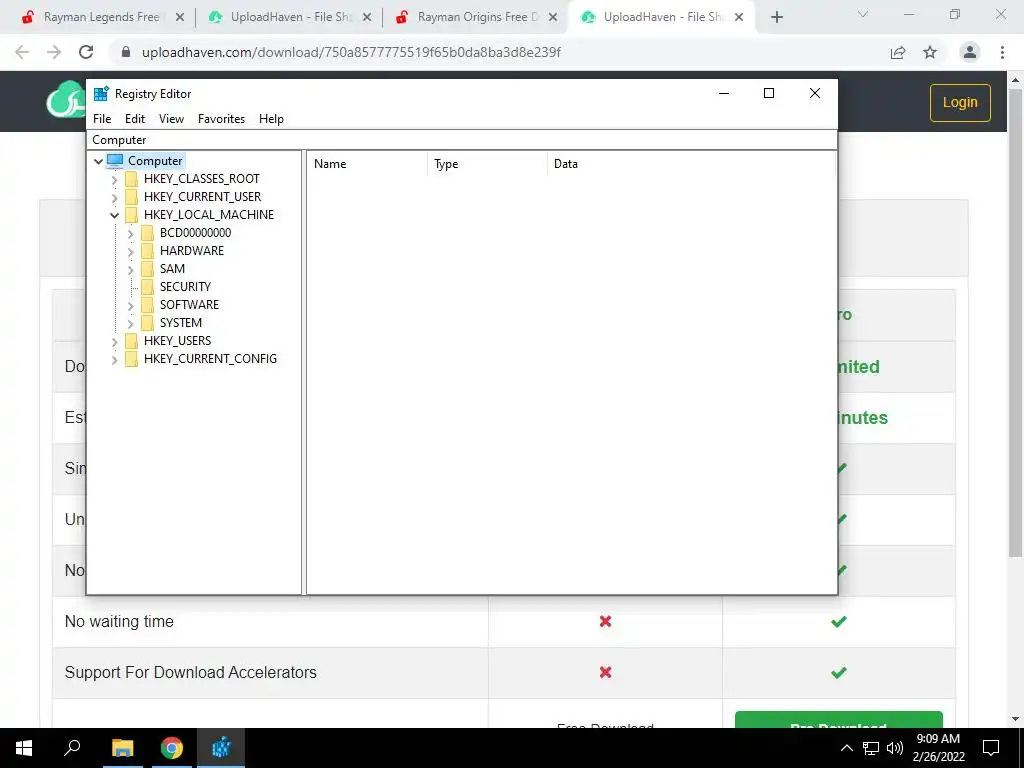1024x768 pixels.
Task: Click Registry Editor taskbar icon
Action: click(221, 748)
